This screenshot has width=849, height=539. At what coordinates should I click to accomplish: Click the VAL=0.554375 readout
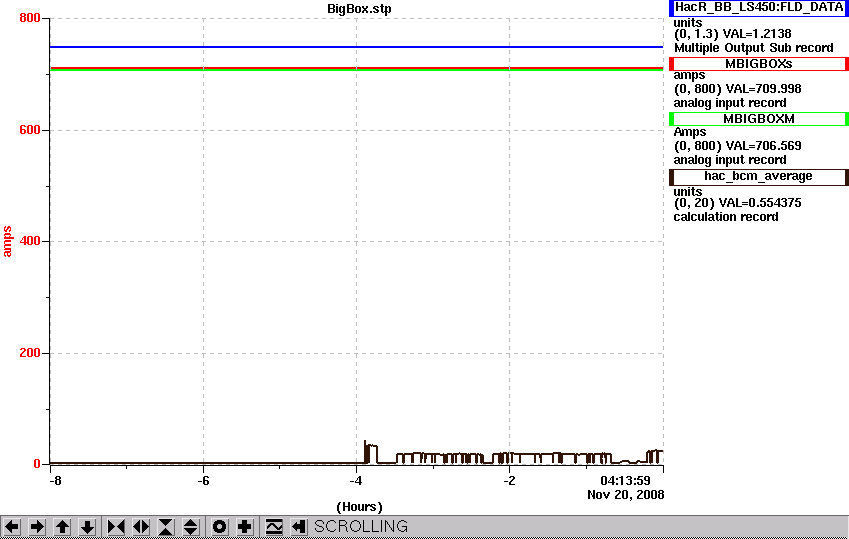[x=760, y=203]
